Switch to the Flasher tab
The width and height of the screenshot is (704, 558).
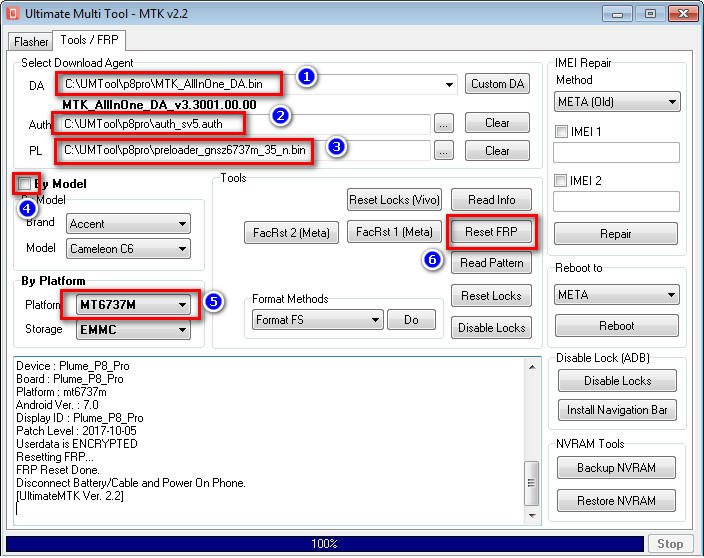tap(31, 41)
